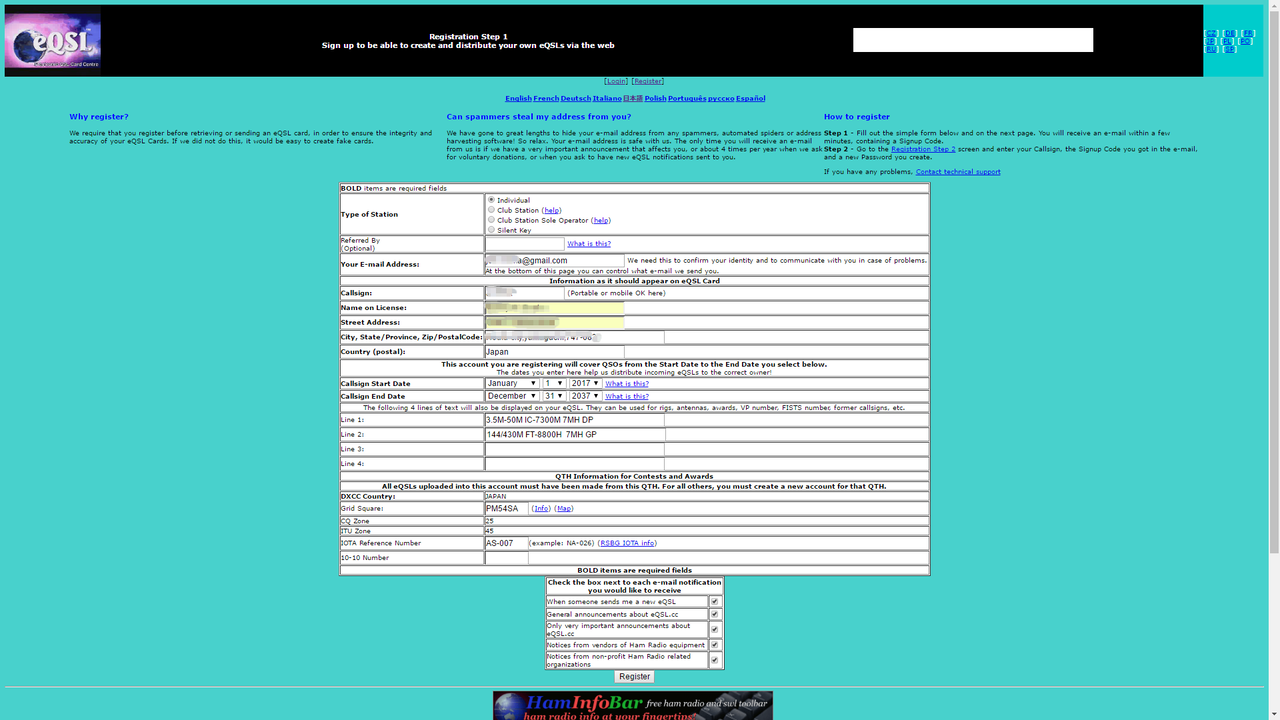The image size is (1280, 720).
Task: Open the Callsign Start Date year dropdown
Action: click(x=585, y=383)
